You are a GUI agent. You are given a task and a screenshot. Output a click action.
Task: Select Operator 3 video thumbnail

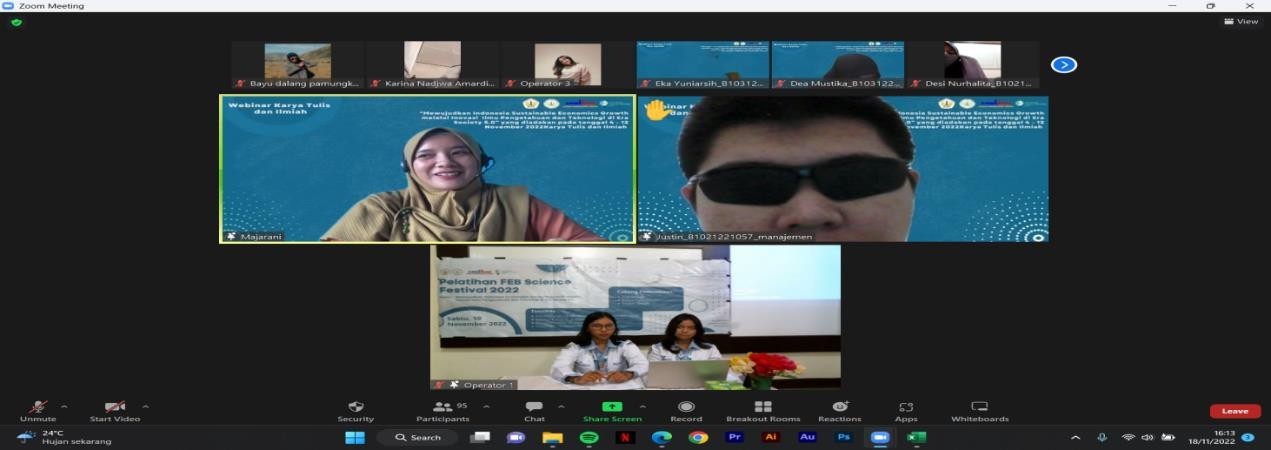(567, 64)
